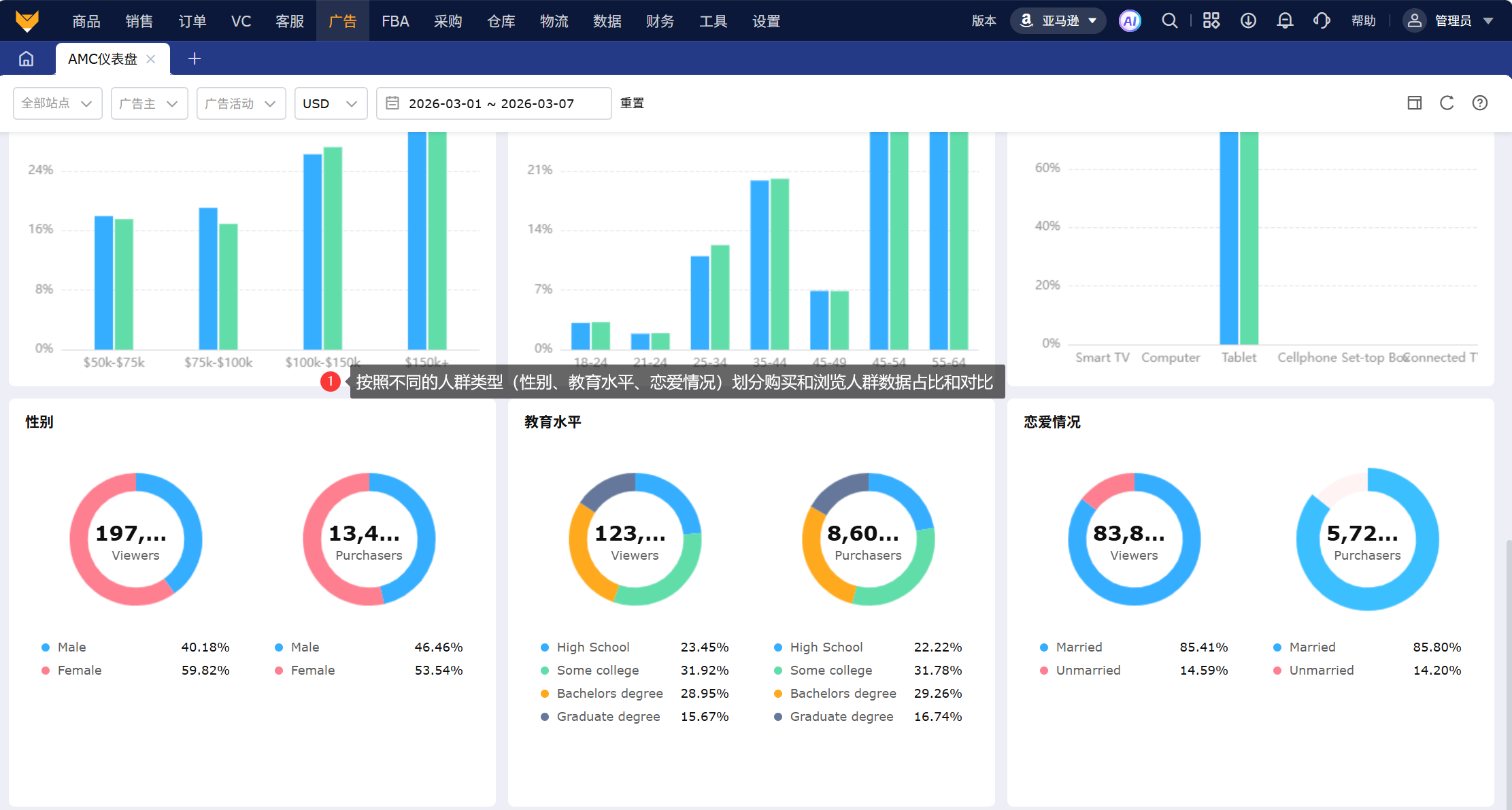Toggle the Unmarried legend under Viewers
1512x810 pixels.
(x=1088, y=671)
